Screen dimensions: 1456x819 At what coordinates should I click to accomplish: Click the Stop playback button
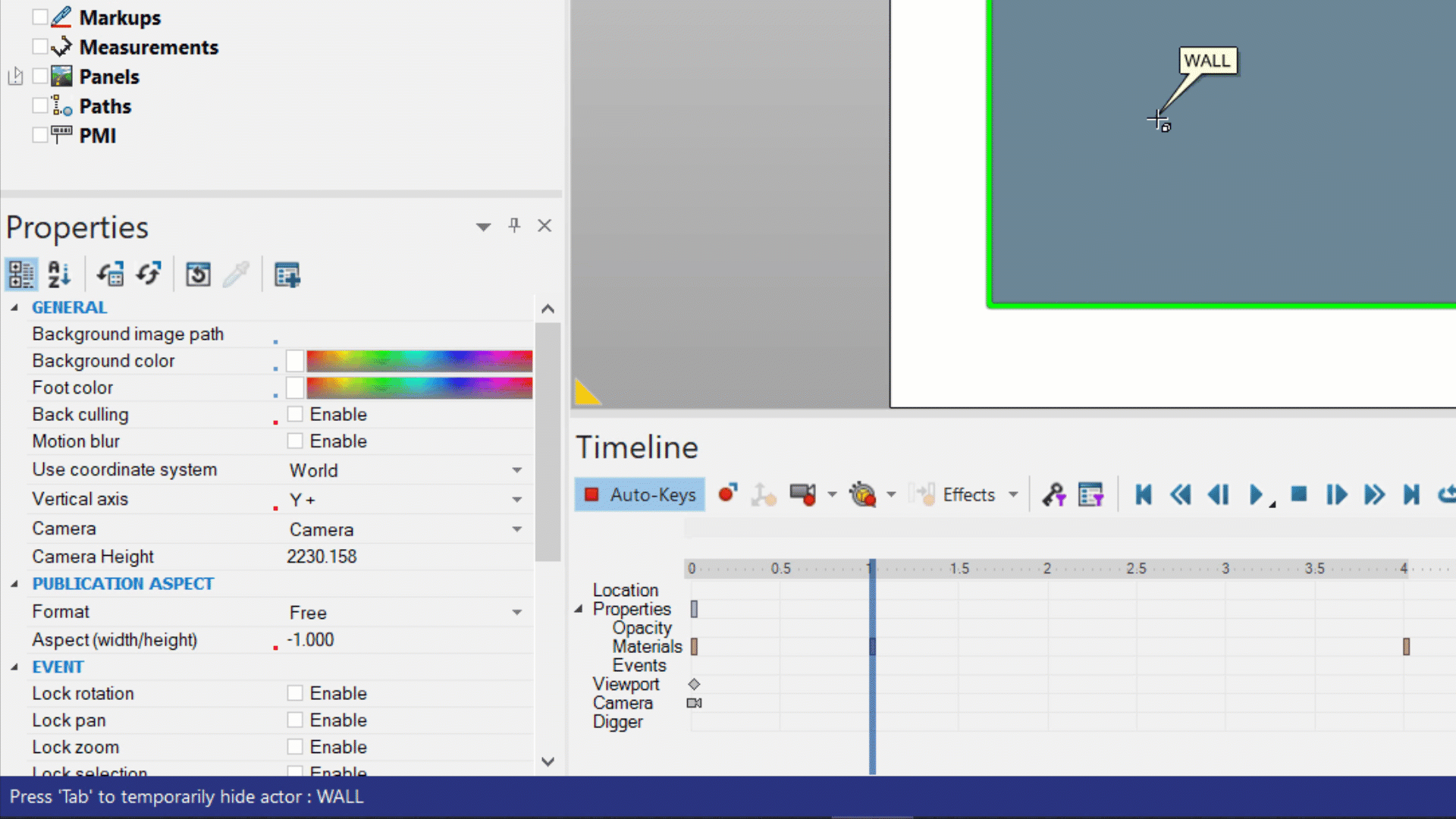pyautogui.click(x=1299, y=495)
